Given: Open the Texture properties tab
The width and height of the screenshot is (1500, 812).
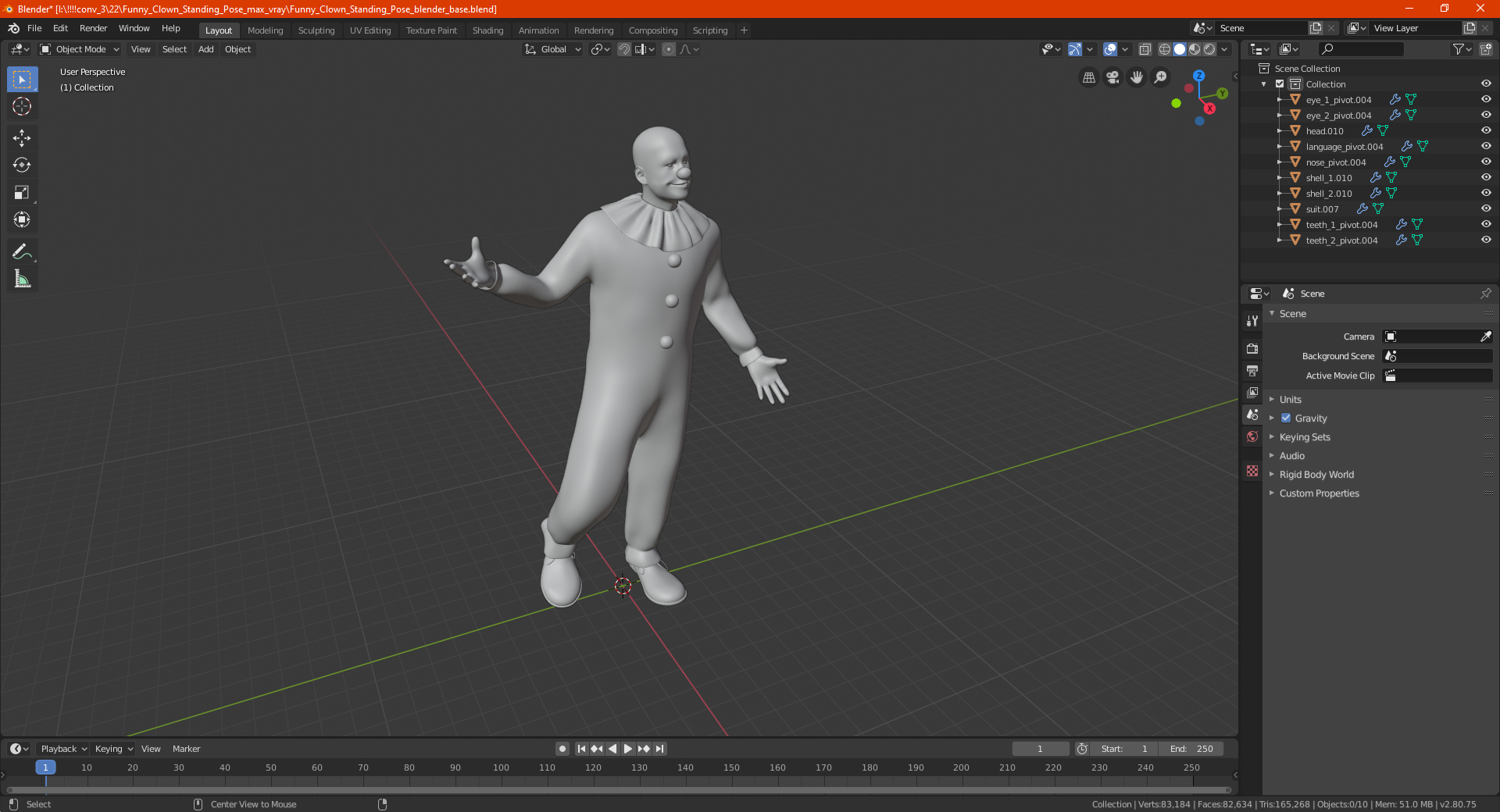Looking at the screenshot, I should click(x=1252, y=471).
